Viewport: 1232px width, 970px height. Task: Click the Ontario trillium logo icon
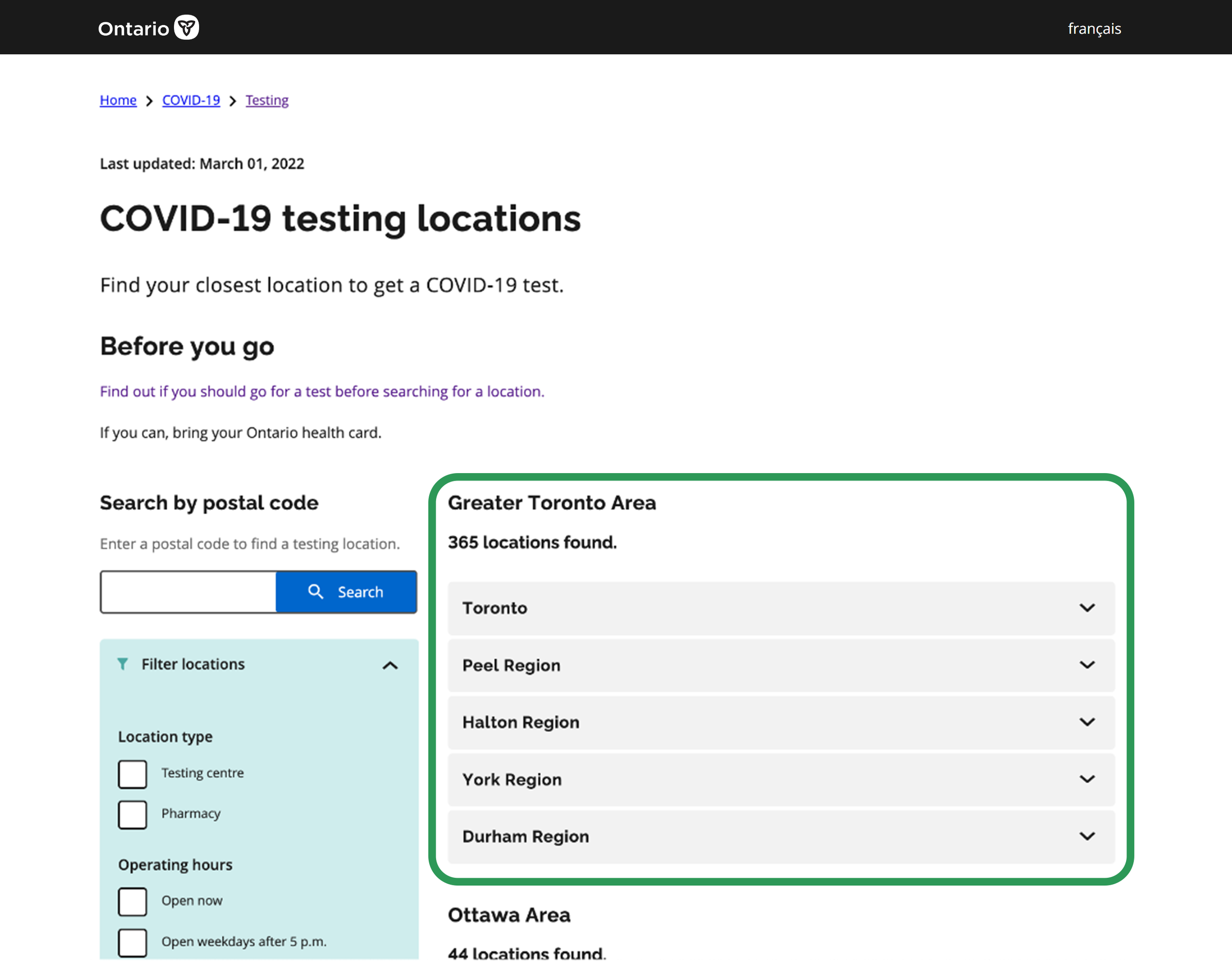(x=186, y=27)
